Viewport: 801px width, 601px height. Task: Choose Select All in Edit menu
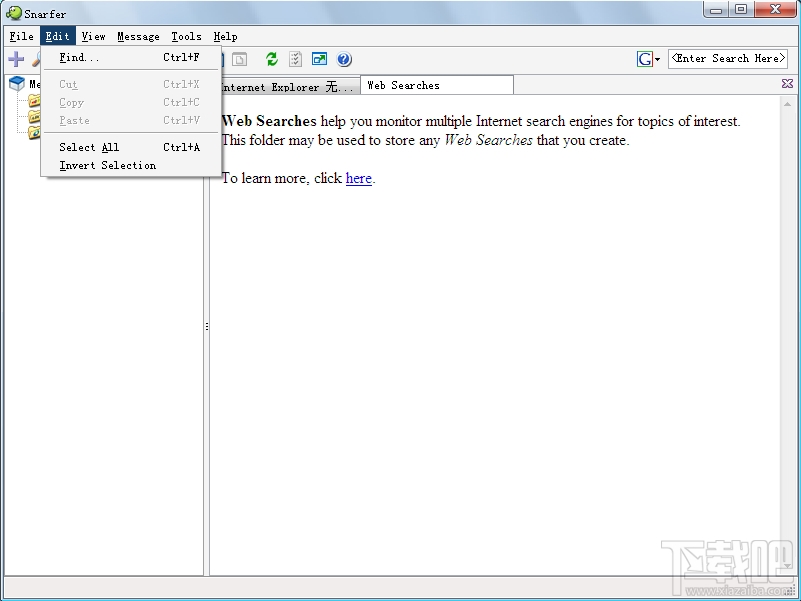(x=131, y=147)
